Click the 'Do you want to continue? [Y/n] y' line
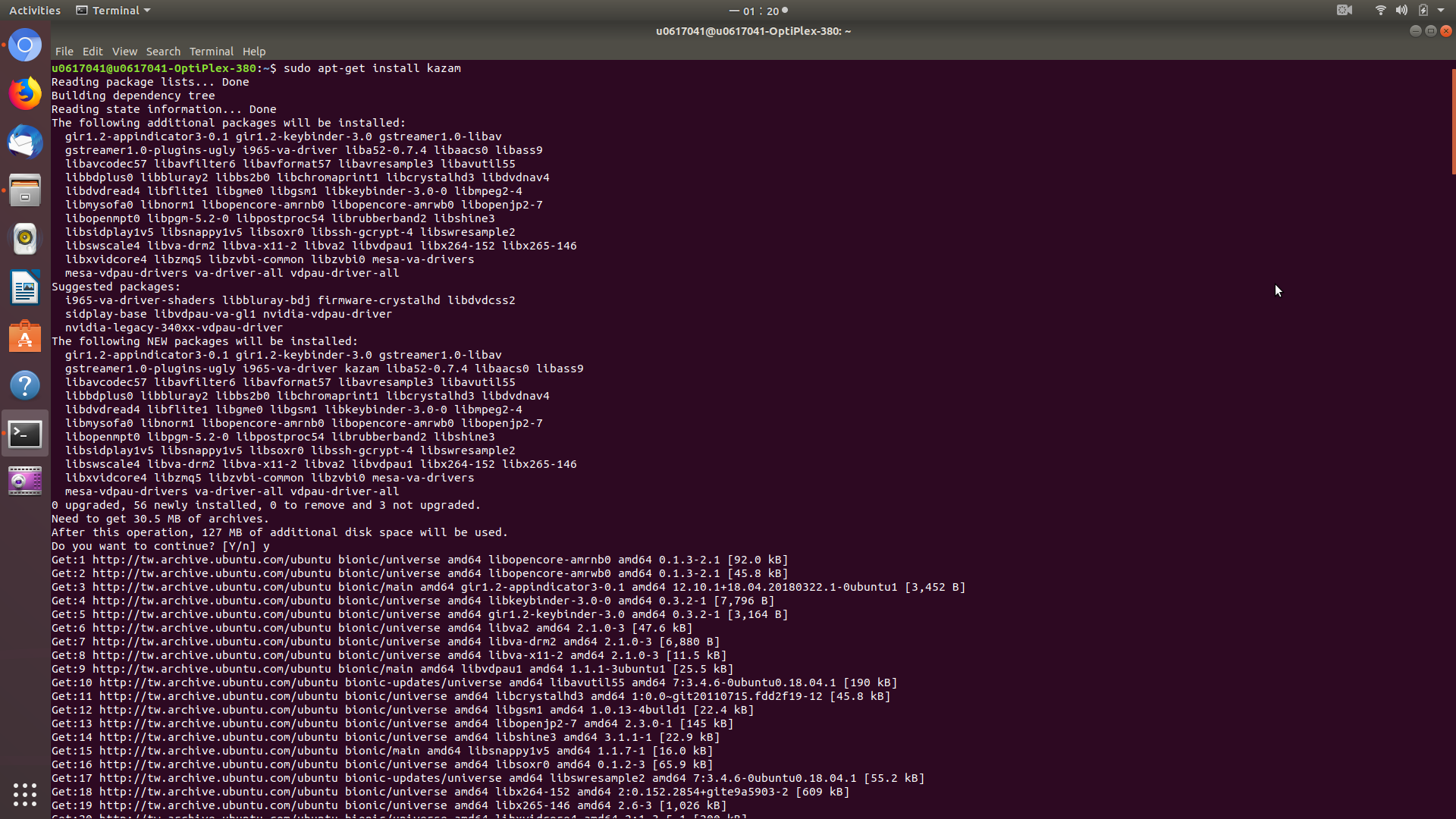Viewport: 1456px width, 819px height. [x=161, y=546]
